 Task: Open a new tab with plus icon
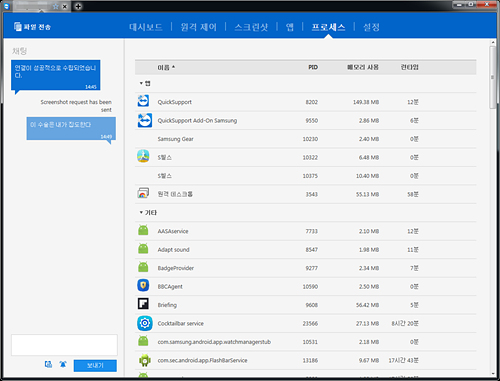coord(78,6)
